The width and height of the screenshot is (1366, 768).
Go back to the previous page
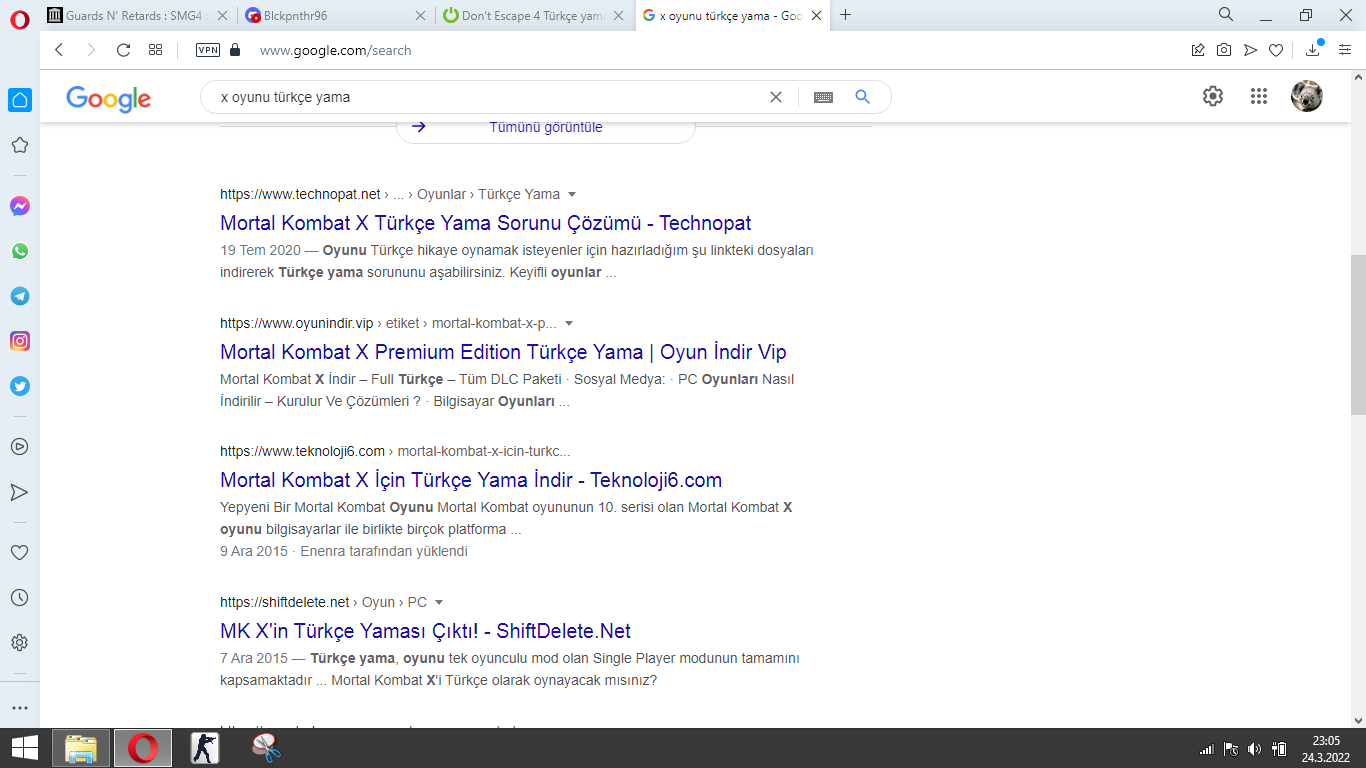coord(59,50)
